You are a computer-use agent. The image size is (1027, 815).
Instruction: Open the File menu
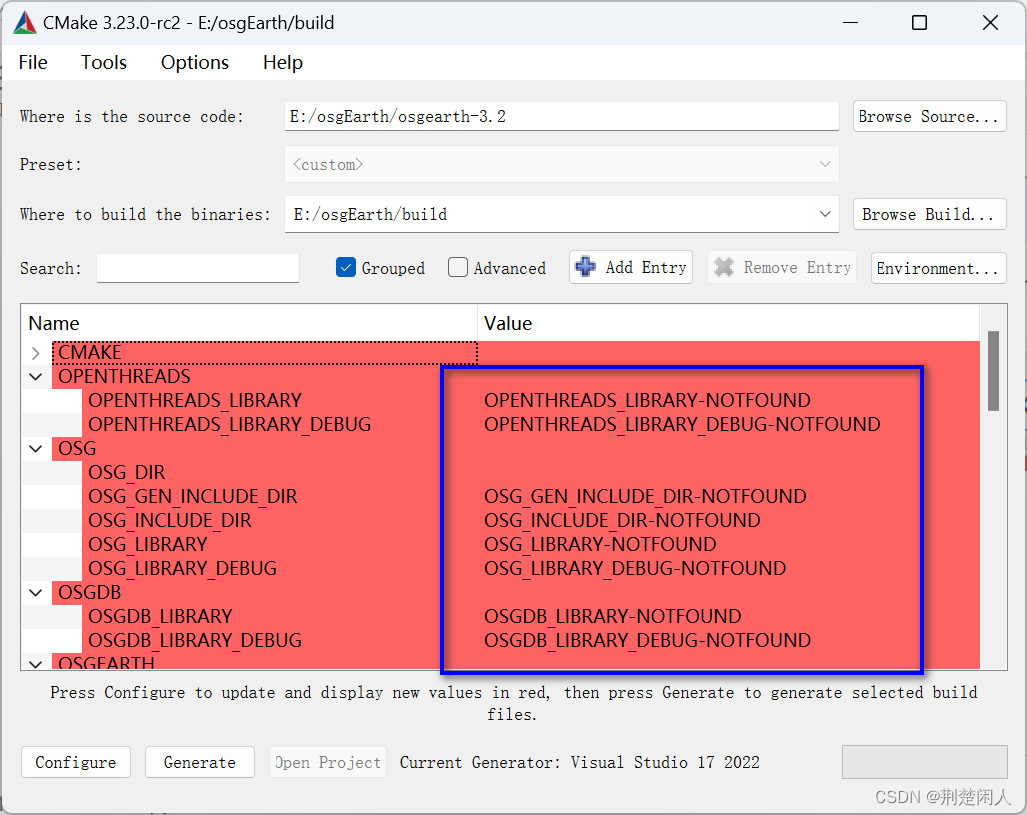click(x=33, y=62)
